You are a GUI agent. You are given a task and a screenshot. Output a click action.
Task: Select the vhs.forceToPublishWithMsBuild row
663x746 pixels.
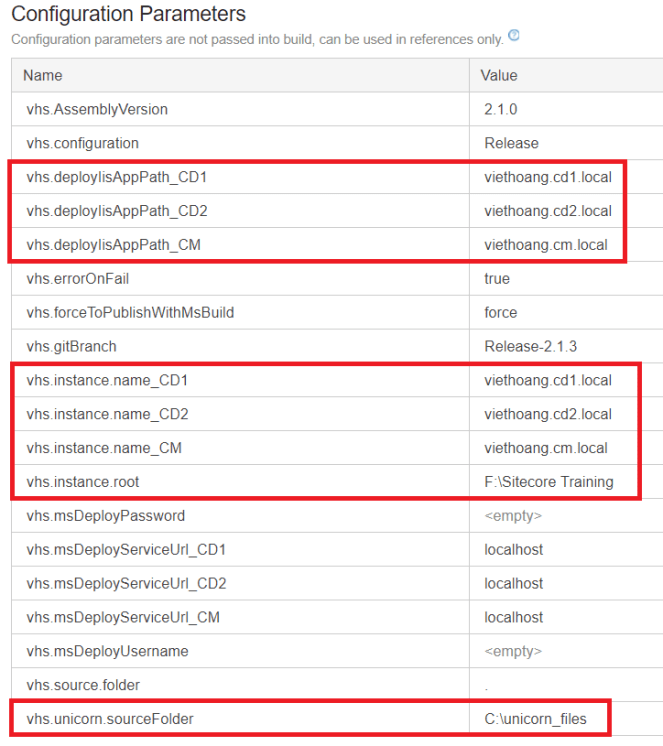(x=130, y=313)
